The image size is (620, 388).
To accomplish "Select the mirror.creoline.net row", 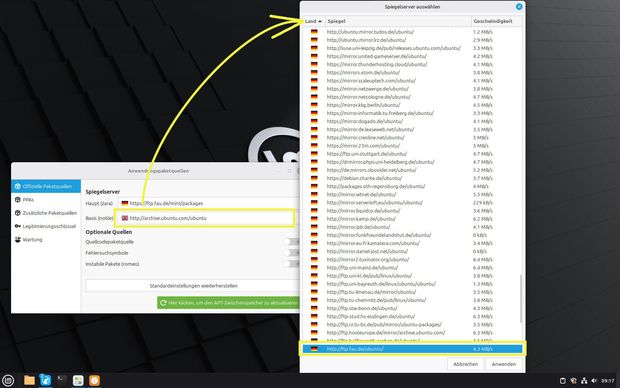I will point(412,137).
